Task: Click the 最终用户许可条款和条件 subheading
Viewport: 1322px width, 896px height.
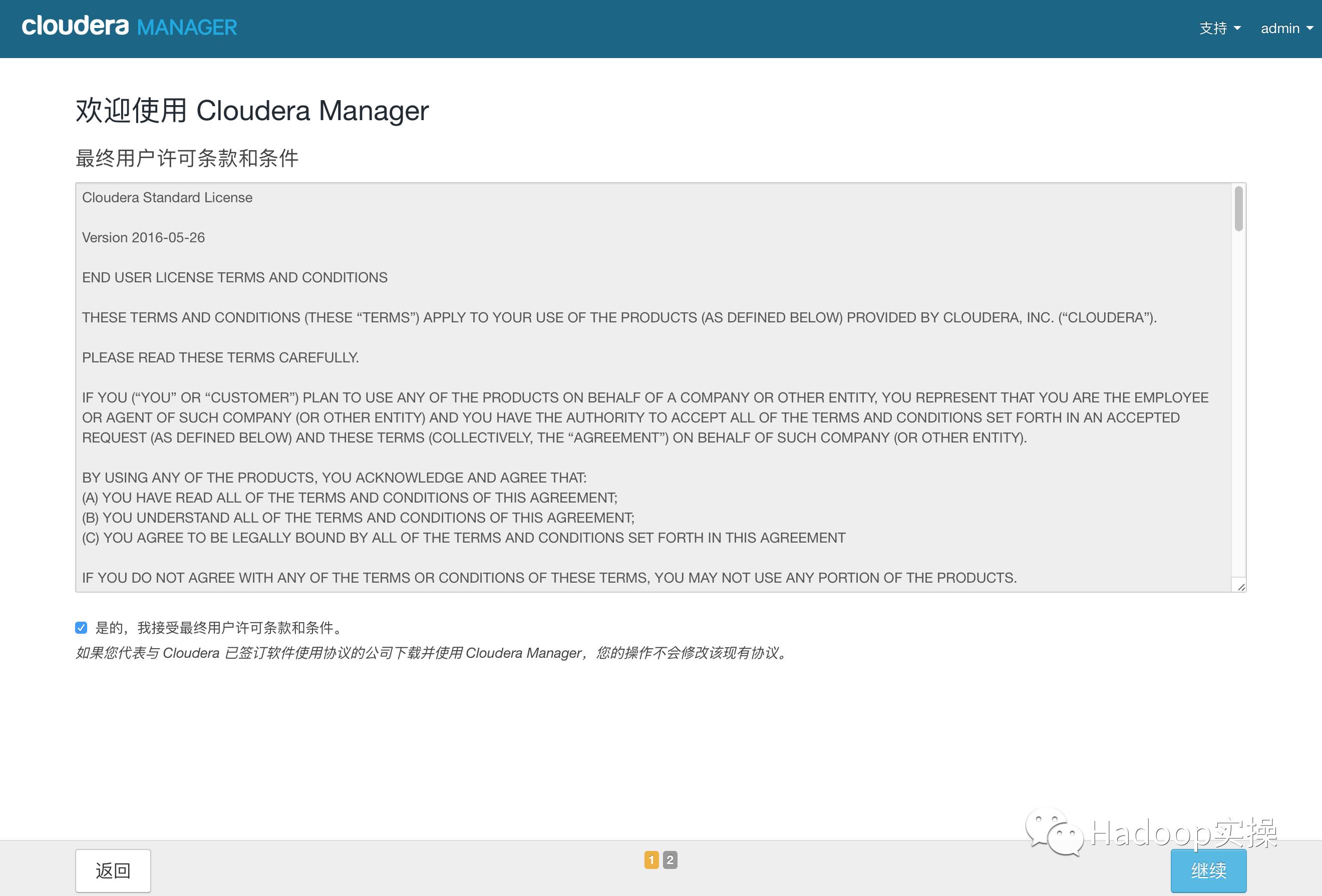Action: pyautogui.click(x=187, y=158)
